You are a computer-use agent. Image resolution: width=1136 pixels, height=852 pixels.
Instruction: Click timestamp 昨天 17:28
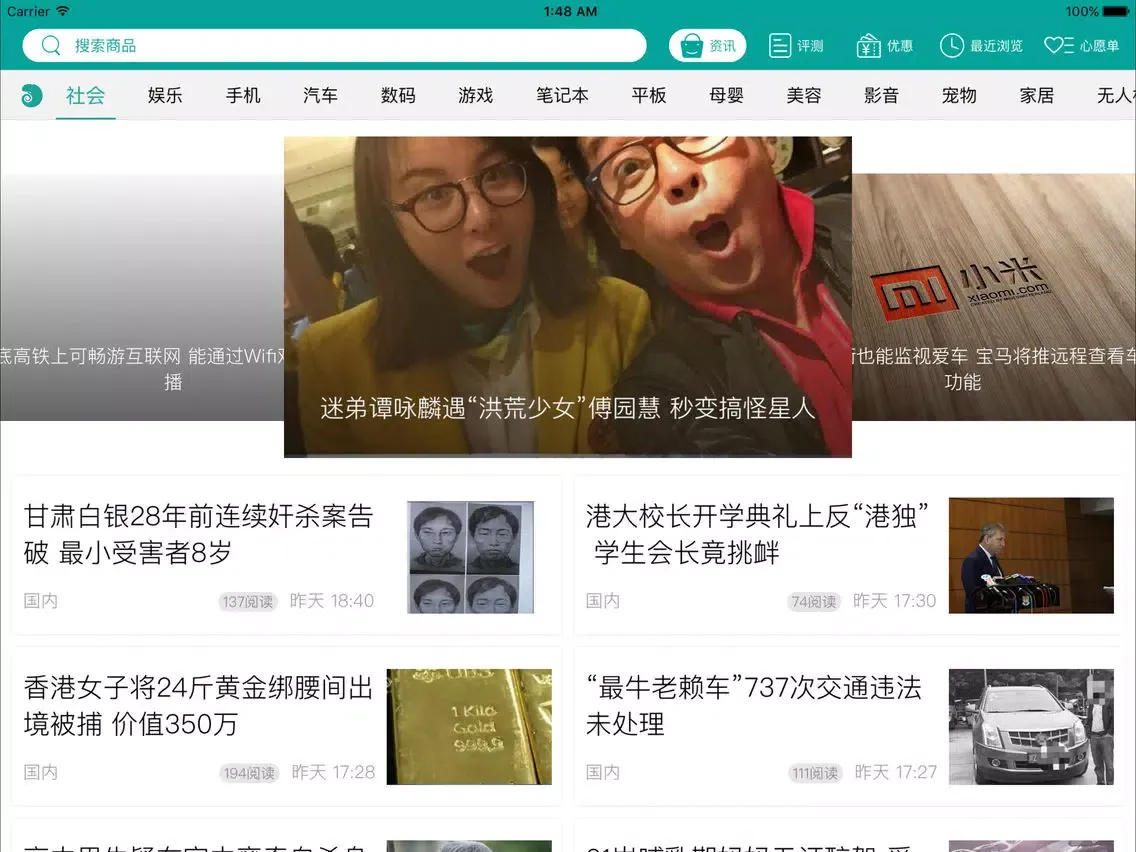coord(333,772)
